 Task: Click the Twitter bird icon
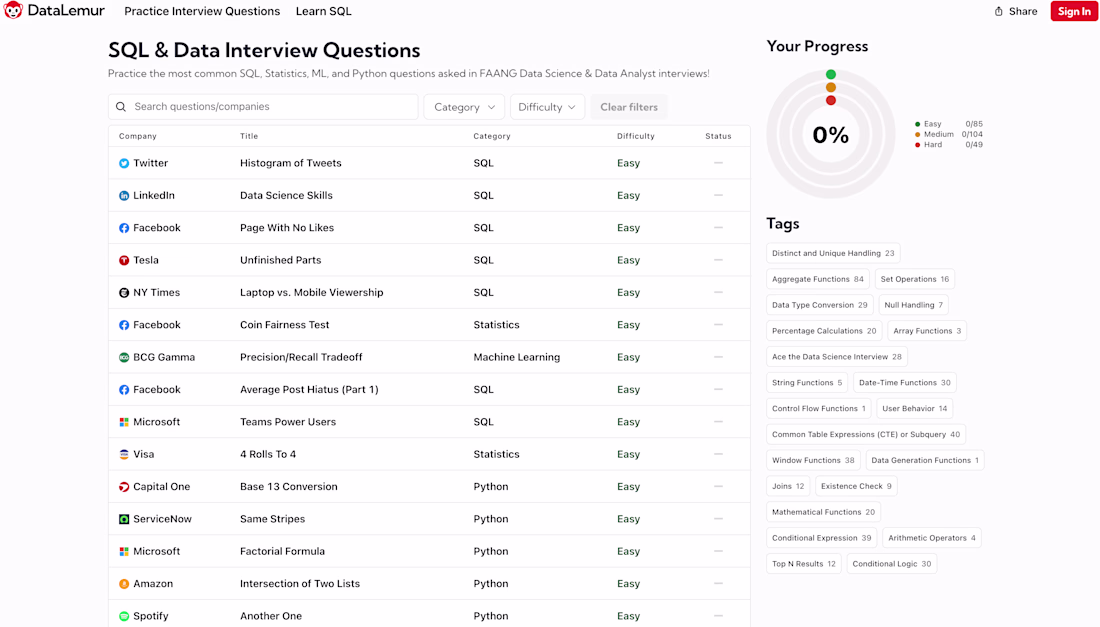124,163
